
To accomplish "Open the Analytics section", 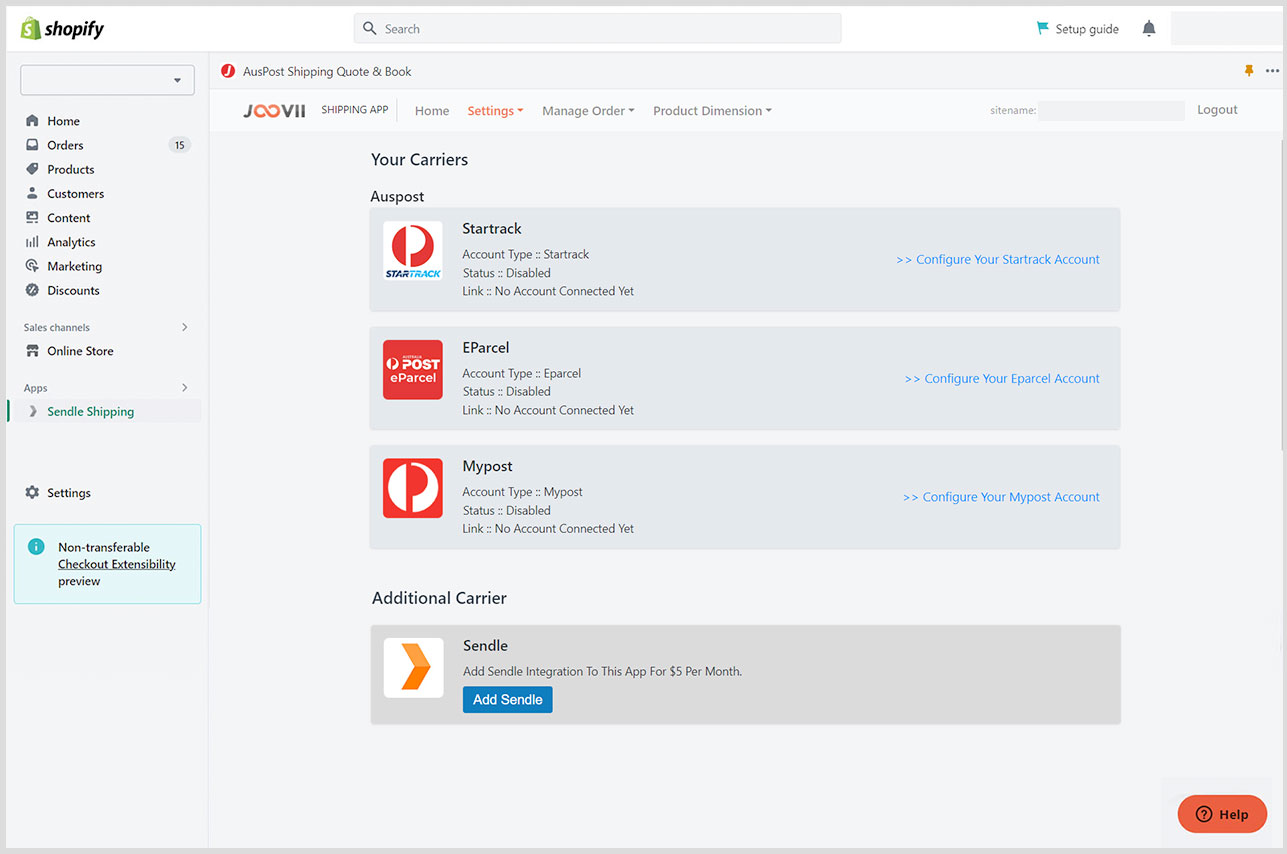I will point(72,241).
